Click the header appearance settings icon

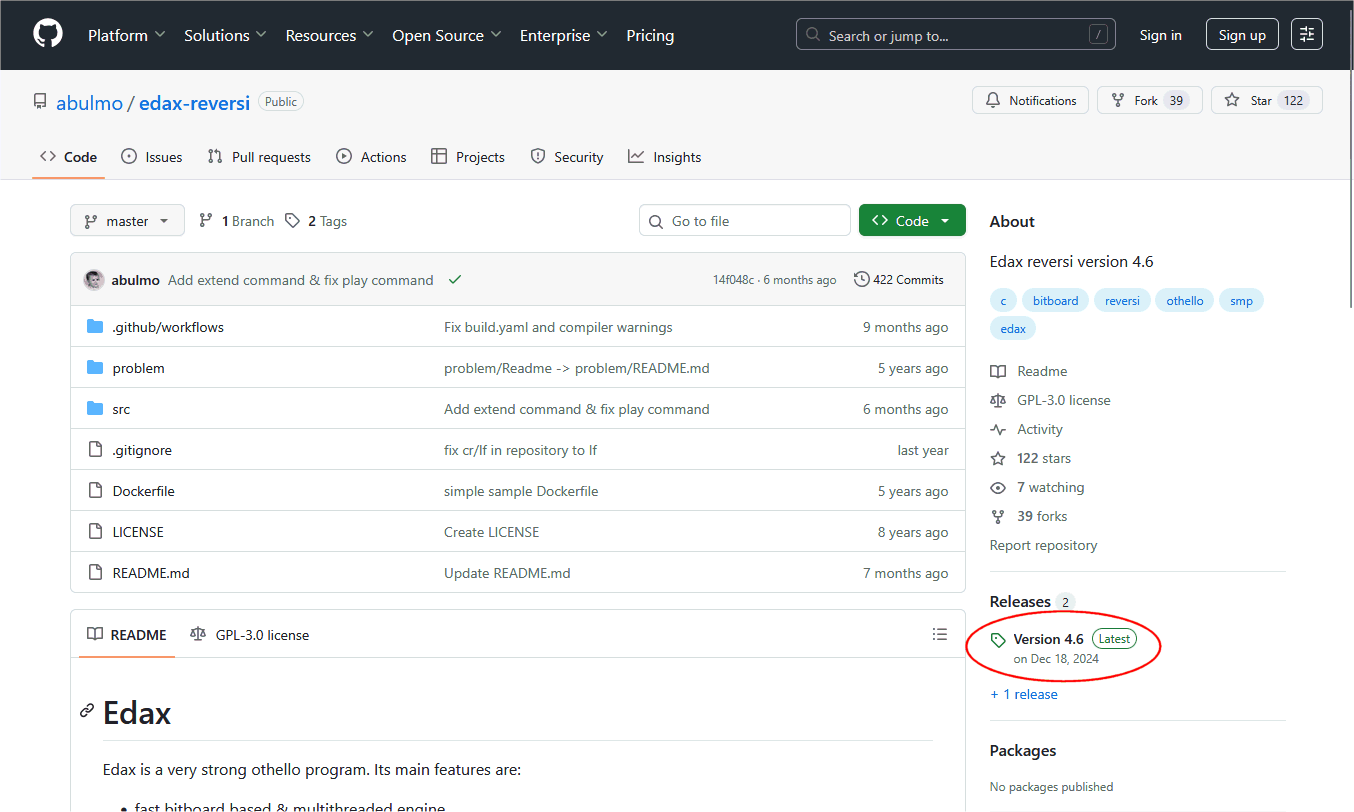tap(1306, 35)
